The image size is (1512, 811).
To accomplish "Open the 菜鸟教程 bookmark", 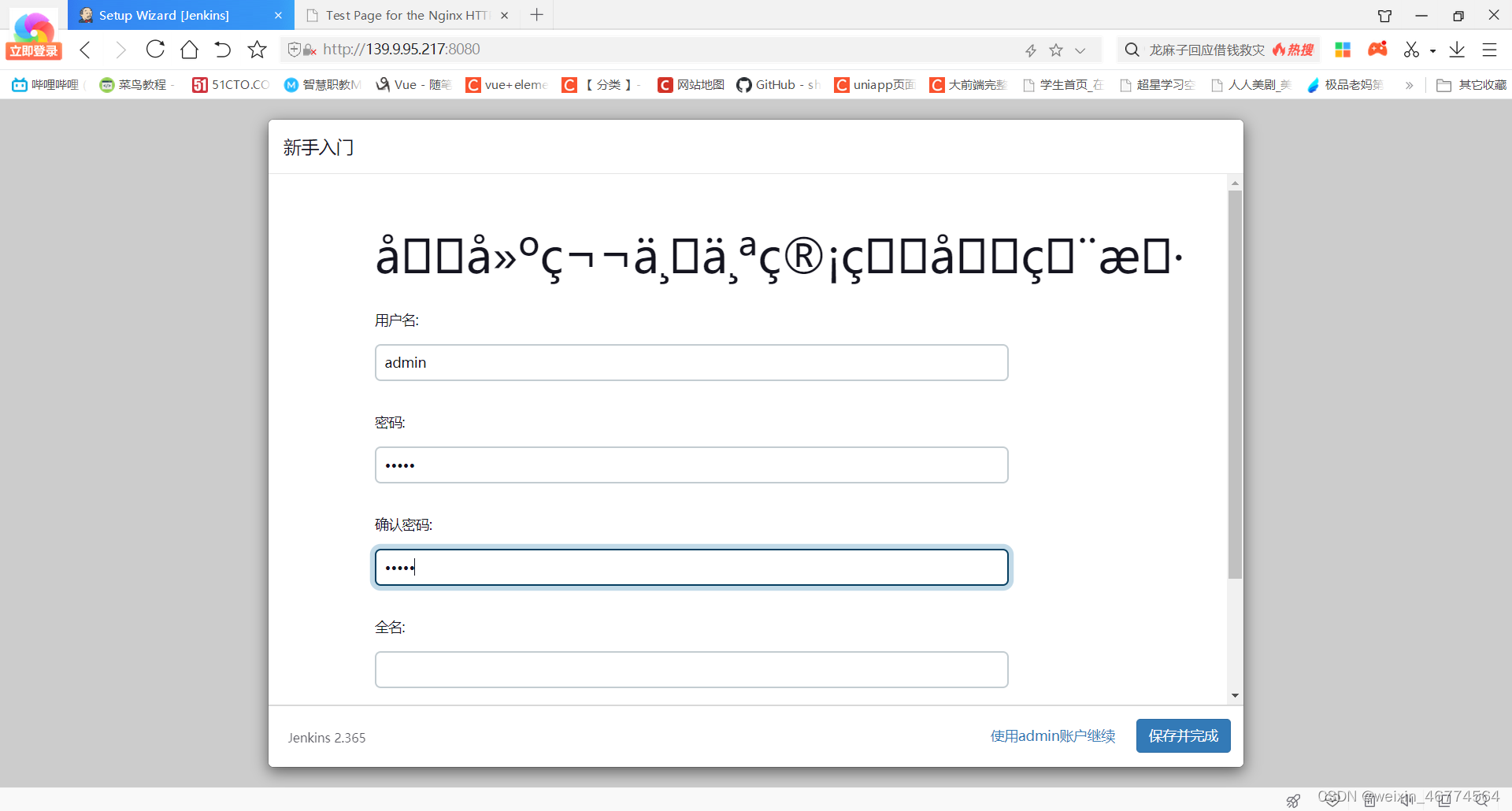I will (x=135, y=84).
